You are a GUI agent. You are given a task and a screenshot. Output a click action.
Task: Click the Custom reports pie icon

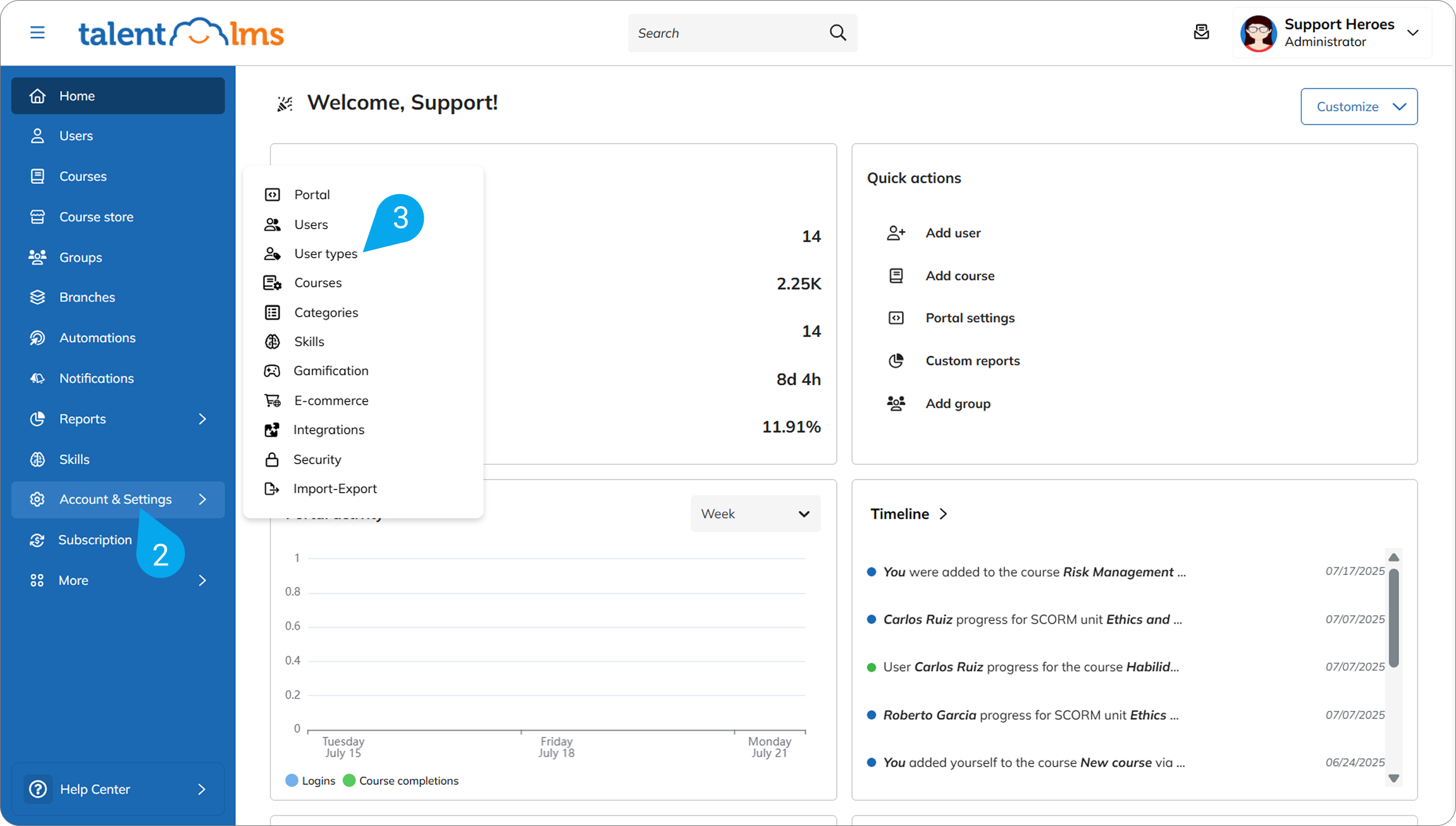(896, 361)
